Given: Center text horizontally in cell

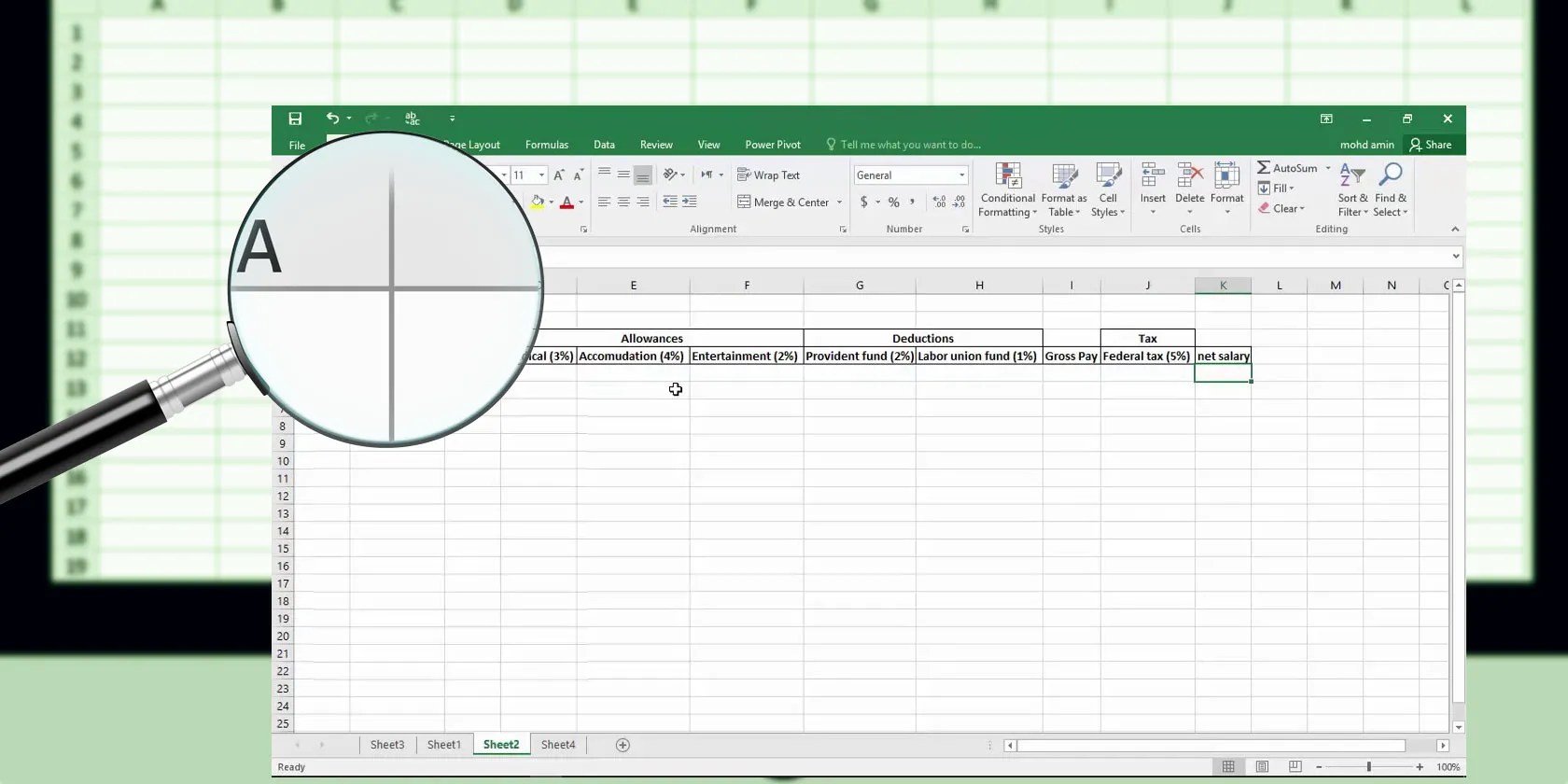Looking at the screenshot, I should pyautogui.click(x=623, y=202).
